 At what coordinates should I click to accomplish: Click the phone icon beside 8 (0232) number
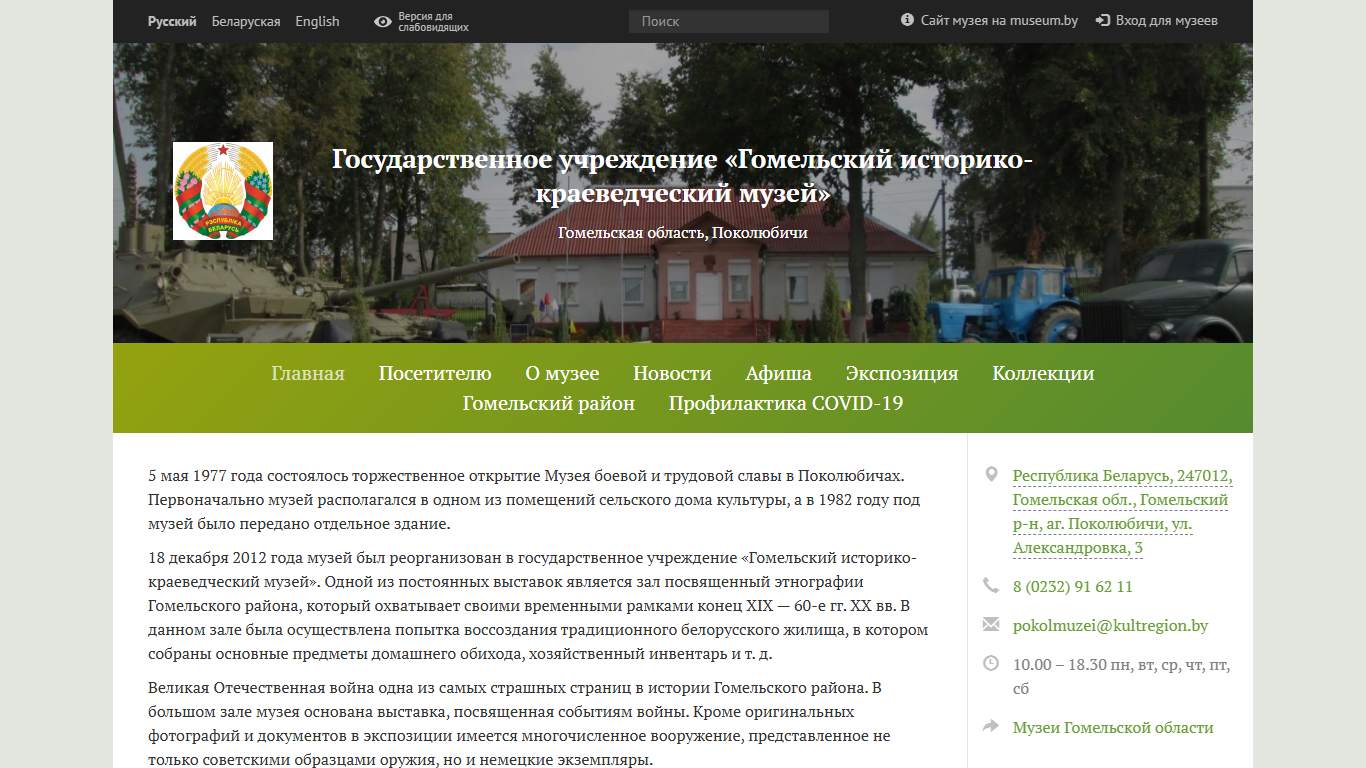point(991,585)
